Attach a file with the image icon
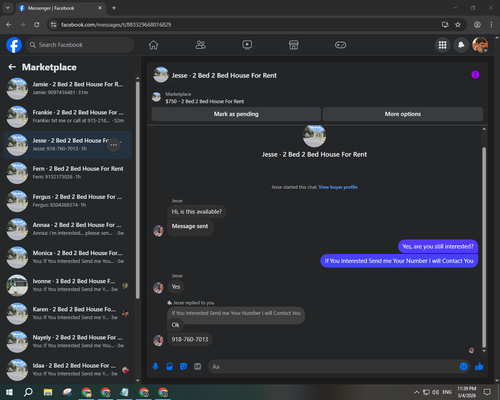 pyautogui.click(x=169, y=367)
